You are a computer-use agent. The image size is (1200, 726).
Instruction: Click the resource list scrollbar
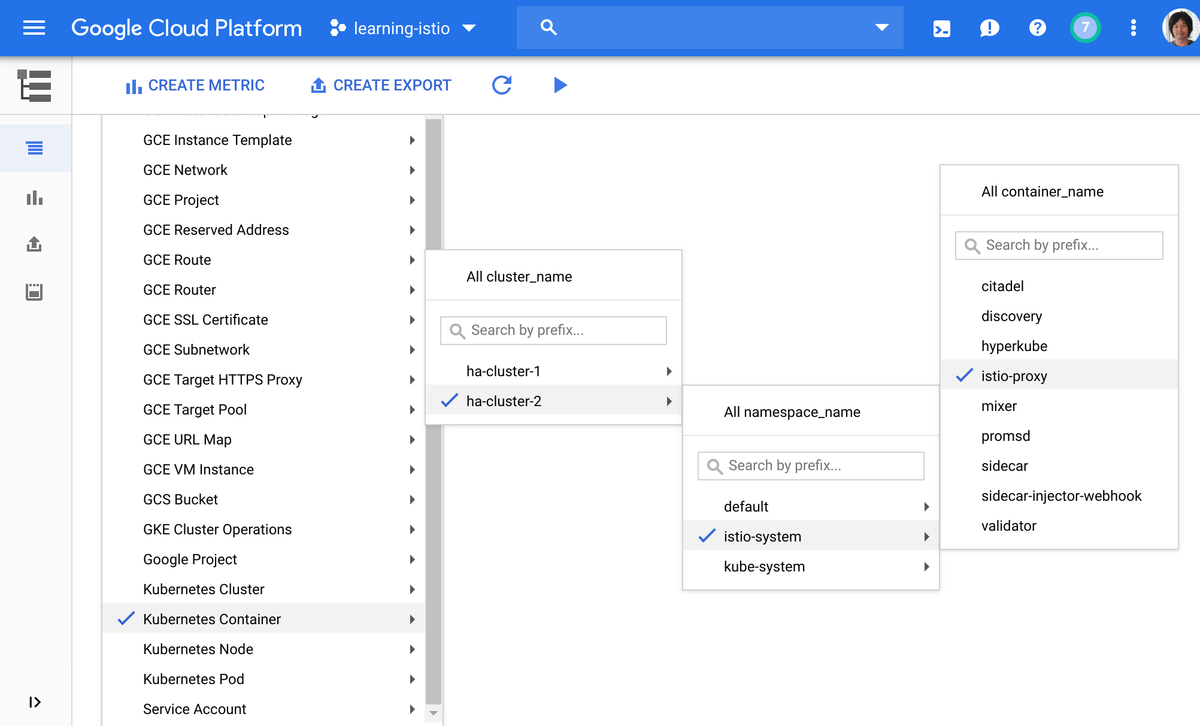click(433, 410)
